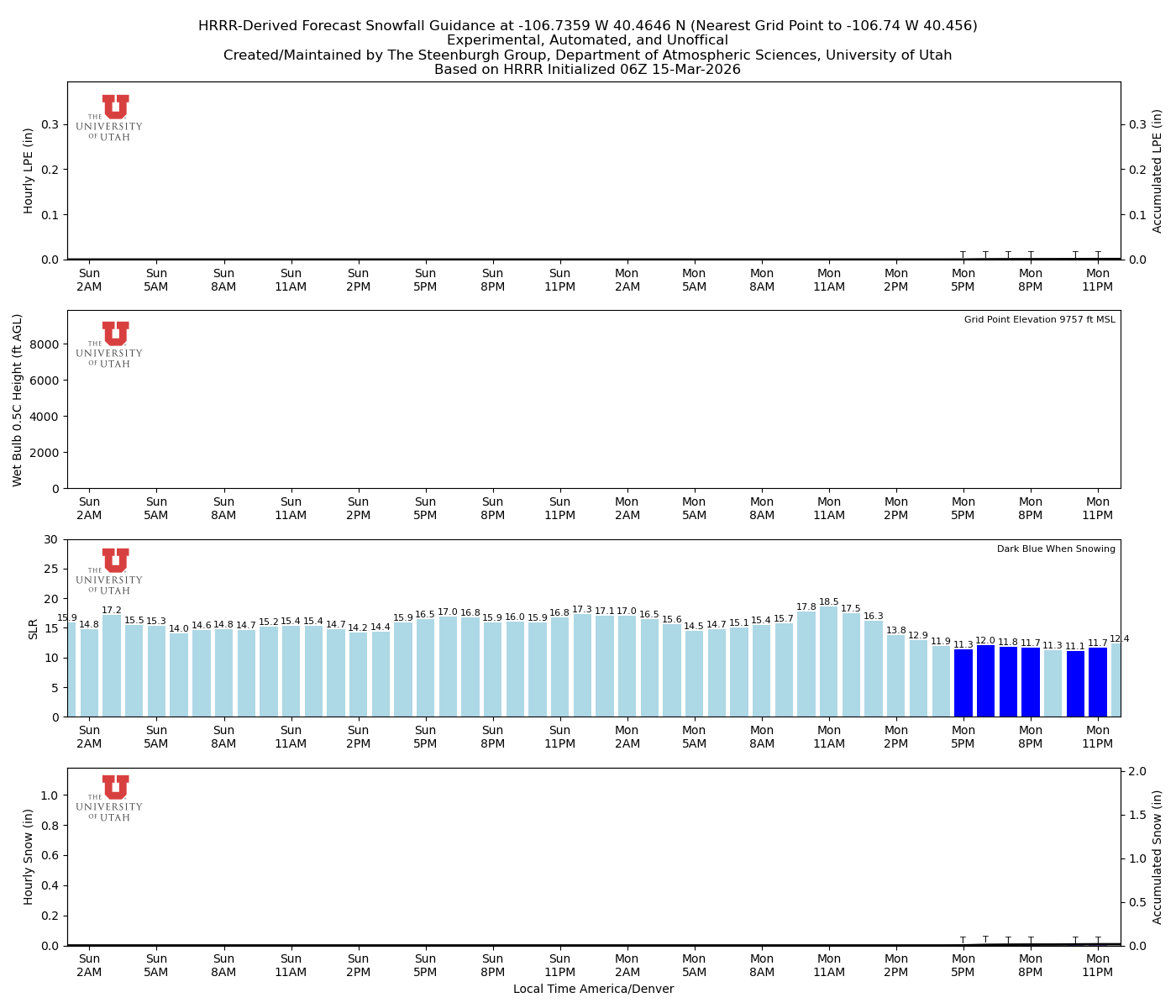
Task: Click the 'Wet Bulb 0.5C Height (ft AGL)' axis label
Action: [x=18, y=400]
